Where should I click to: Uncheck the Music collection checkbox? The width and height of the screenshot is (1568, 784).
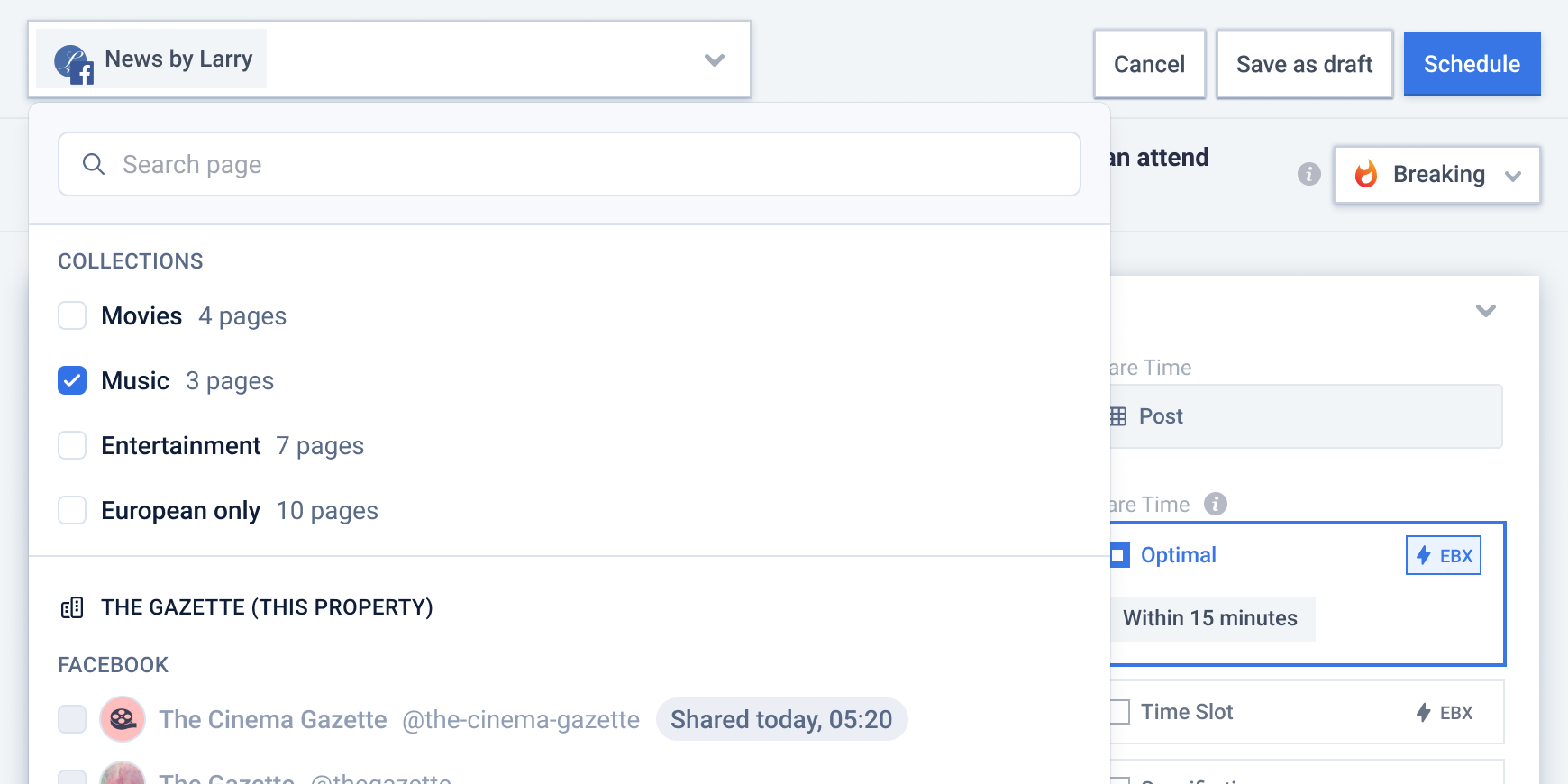click(72, 381)
